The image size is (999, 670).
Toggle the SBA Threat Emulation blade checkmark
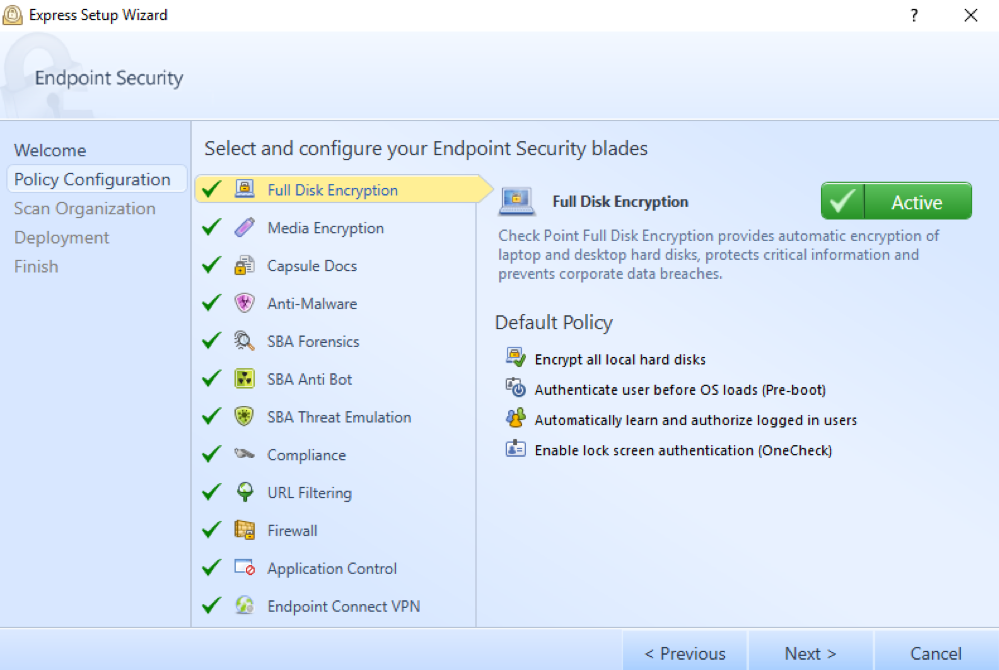(212, 416)
